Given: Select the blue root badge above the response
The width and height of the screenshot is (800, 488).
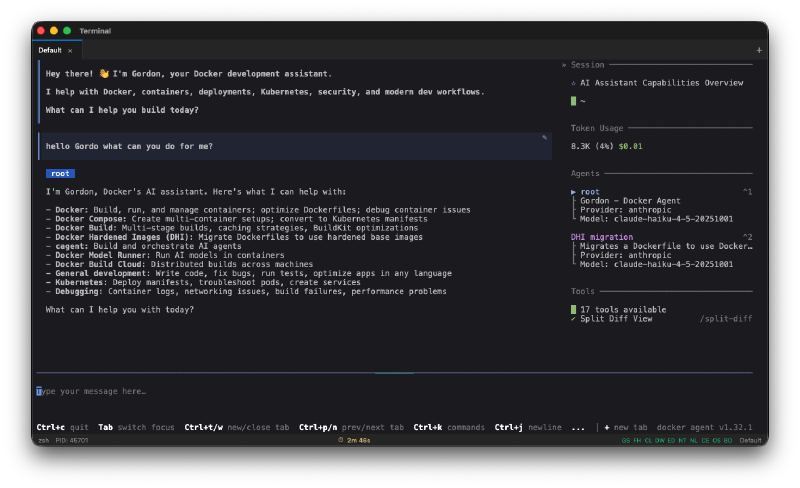Looking at the screenshot, I should click(60, 174).
